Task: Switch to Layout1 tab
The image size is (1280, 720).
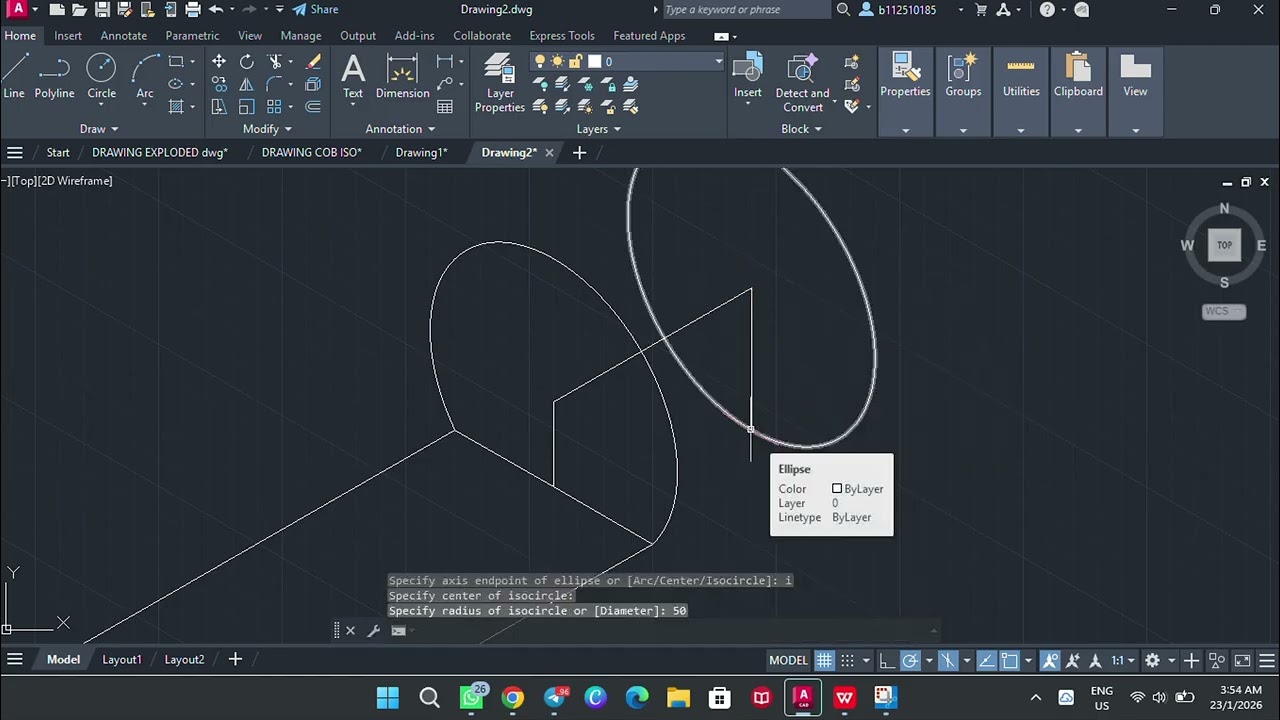Action: pos(122,660)
